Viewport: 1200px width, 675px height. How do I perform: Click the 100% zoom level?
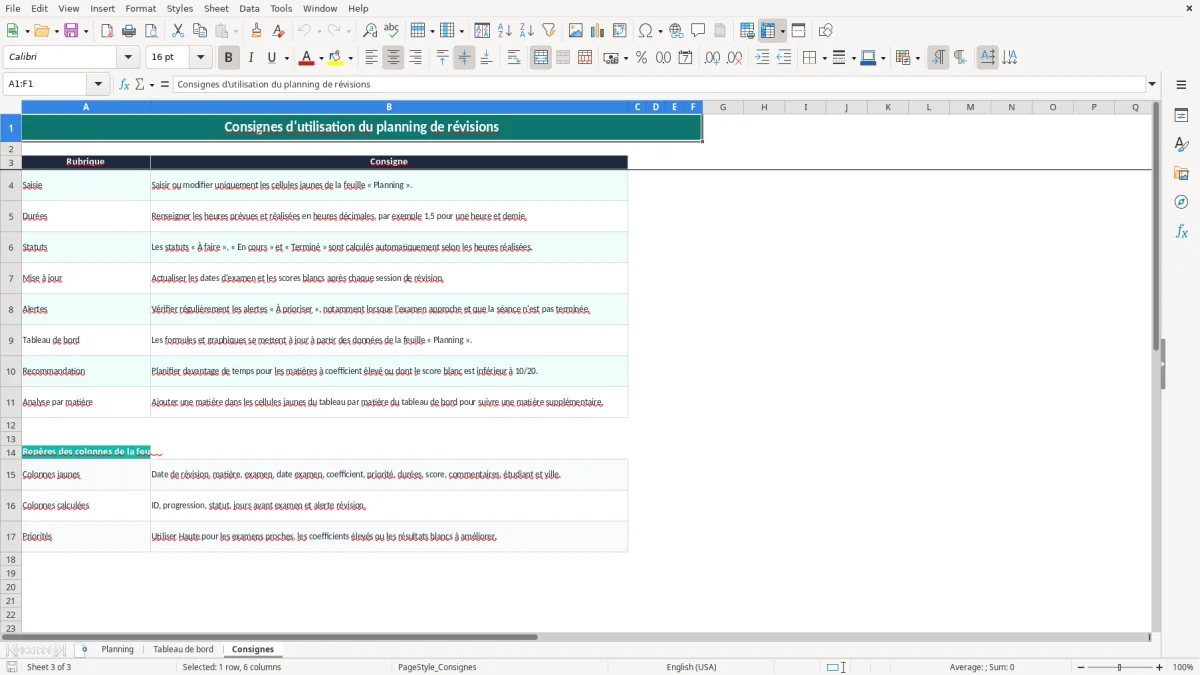1183,667
